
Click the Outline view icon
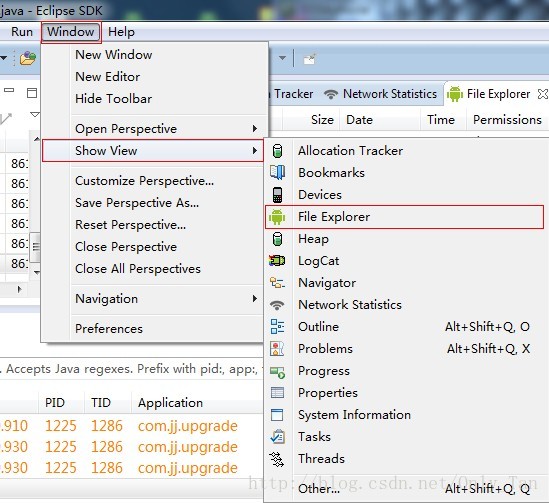coord(277,327)
